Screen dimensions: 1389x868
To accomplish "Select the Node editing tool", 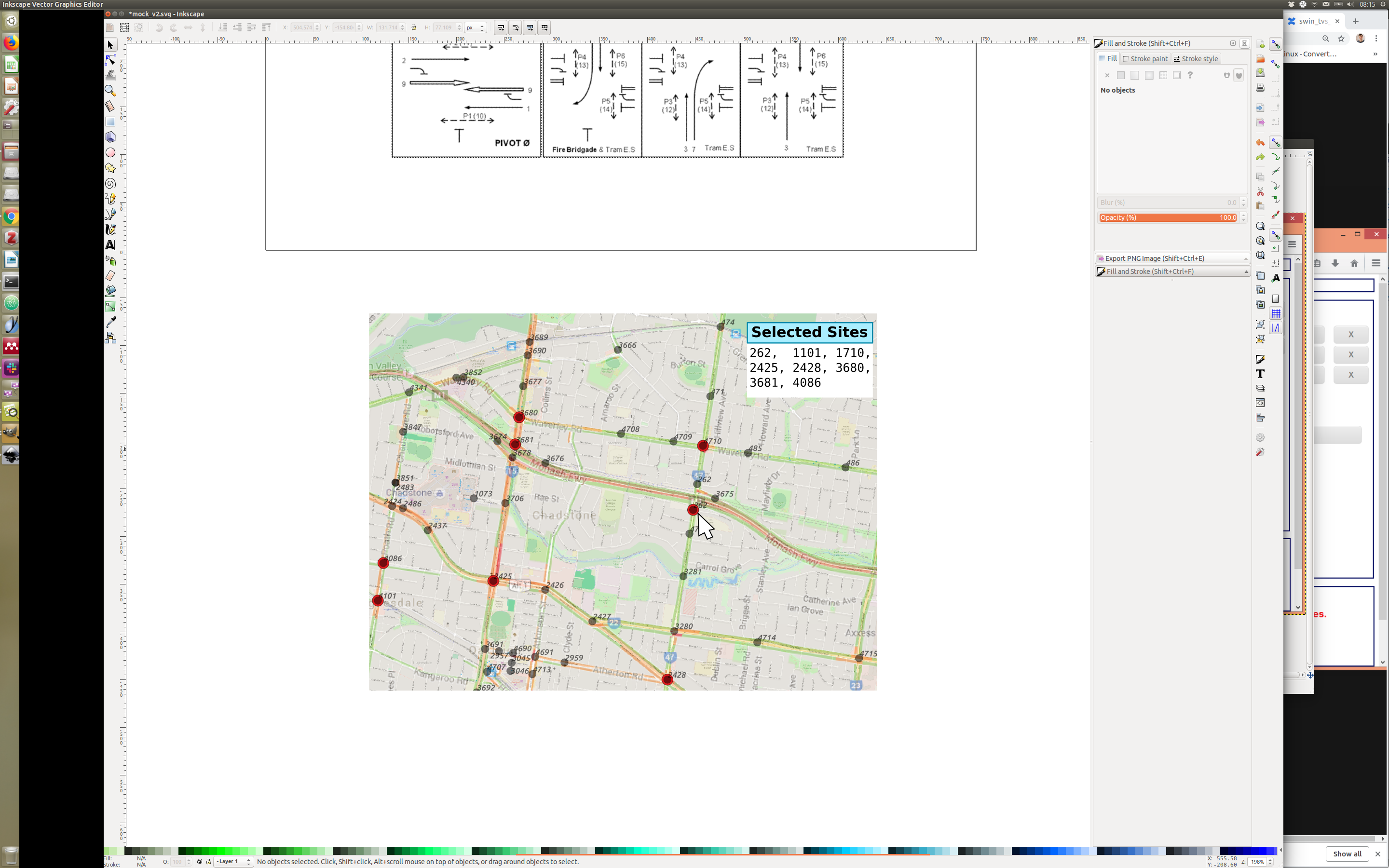I will coord(110,60).
